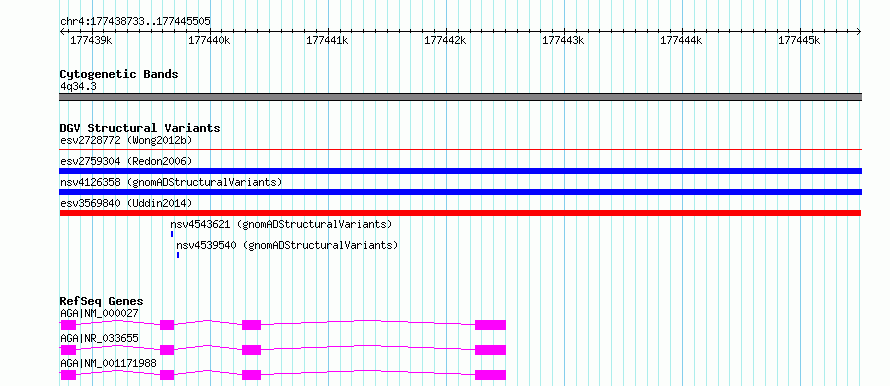Image resolution: width=890 pixels, height=386 pixels.
Task: Click the 177439k ruler tick label
Action: pyautogui.click(x=90, y=40)
